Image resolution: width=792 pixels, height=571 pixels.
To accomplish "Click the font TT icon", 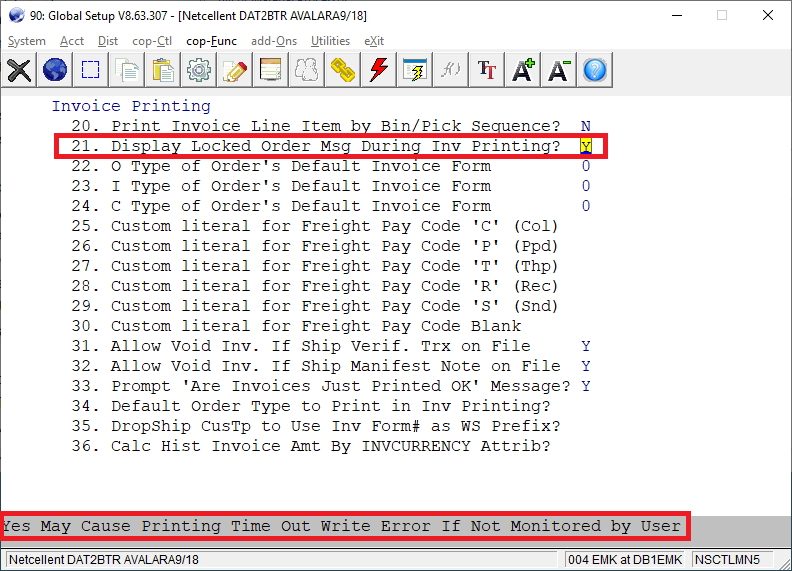I will pos(487,70).
